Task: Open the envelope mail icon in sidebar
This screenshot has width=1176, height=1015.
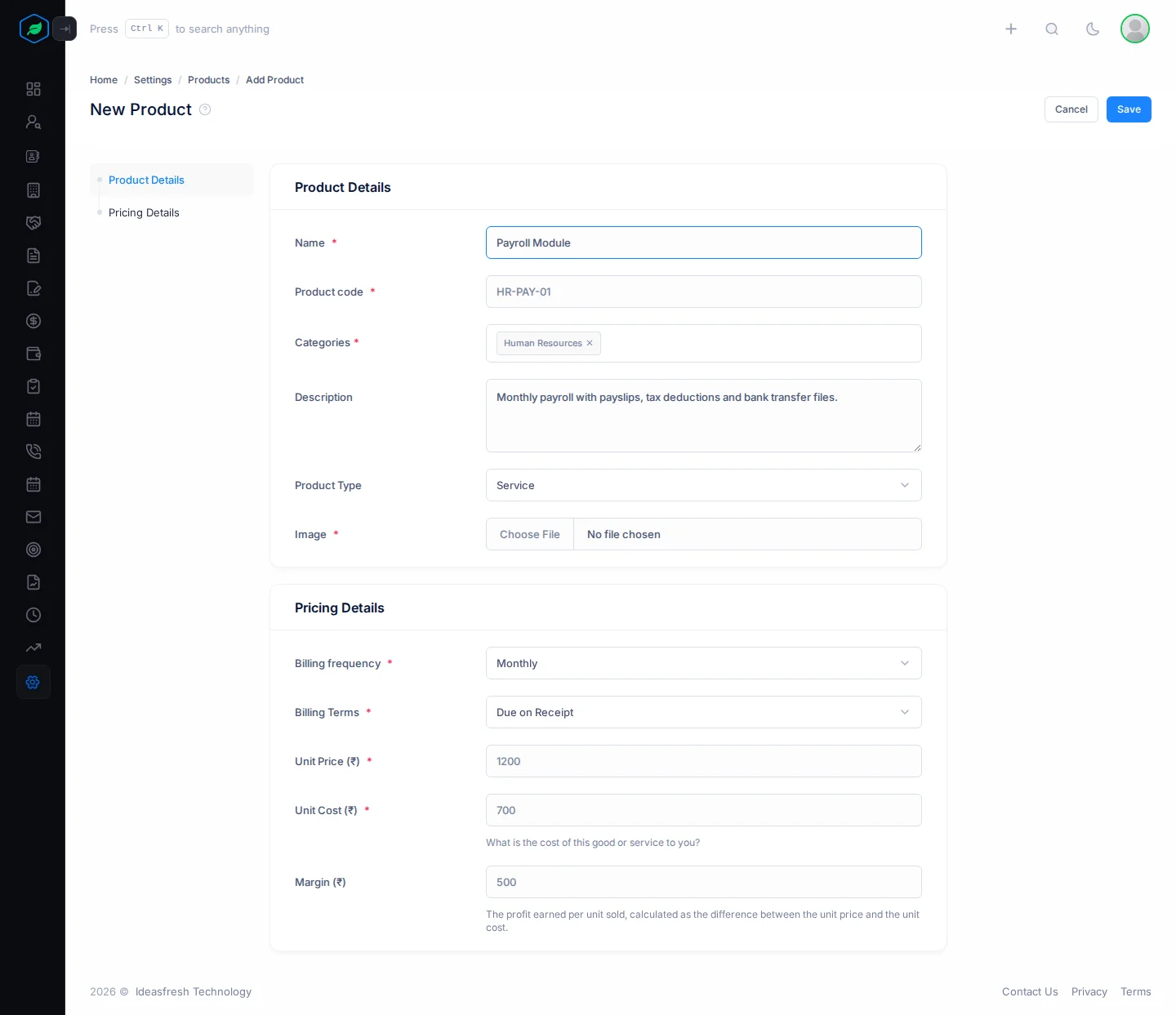Action: 33,517
